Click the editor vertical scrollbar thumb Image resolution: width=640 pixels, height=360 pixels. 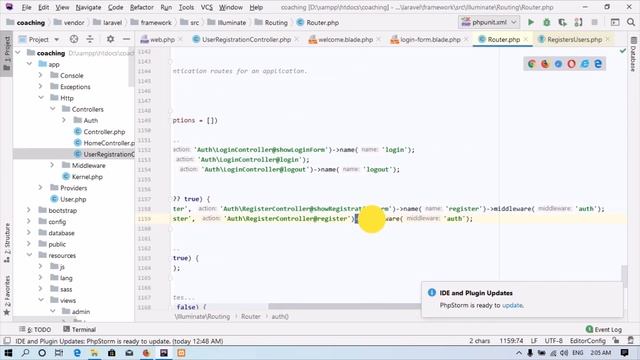click(624, 276)
